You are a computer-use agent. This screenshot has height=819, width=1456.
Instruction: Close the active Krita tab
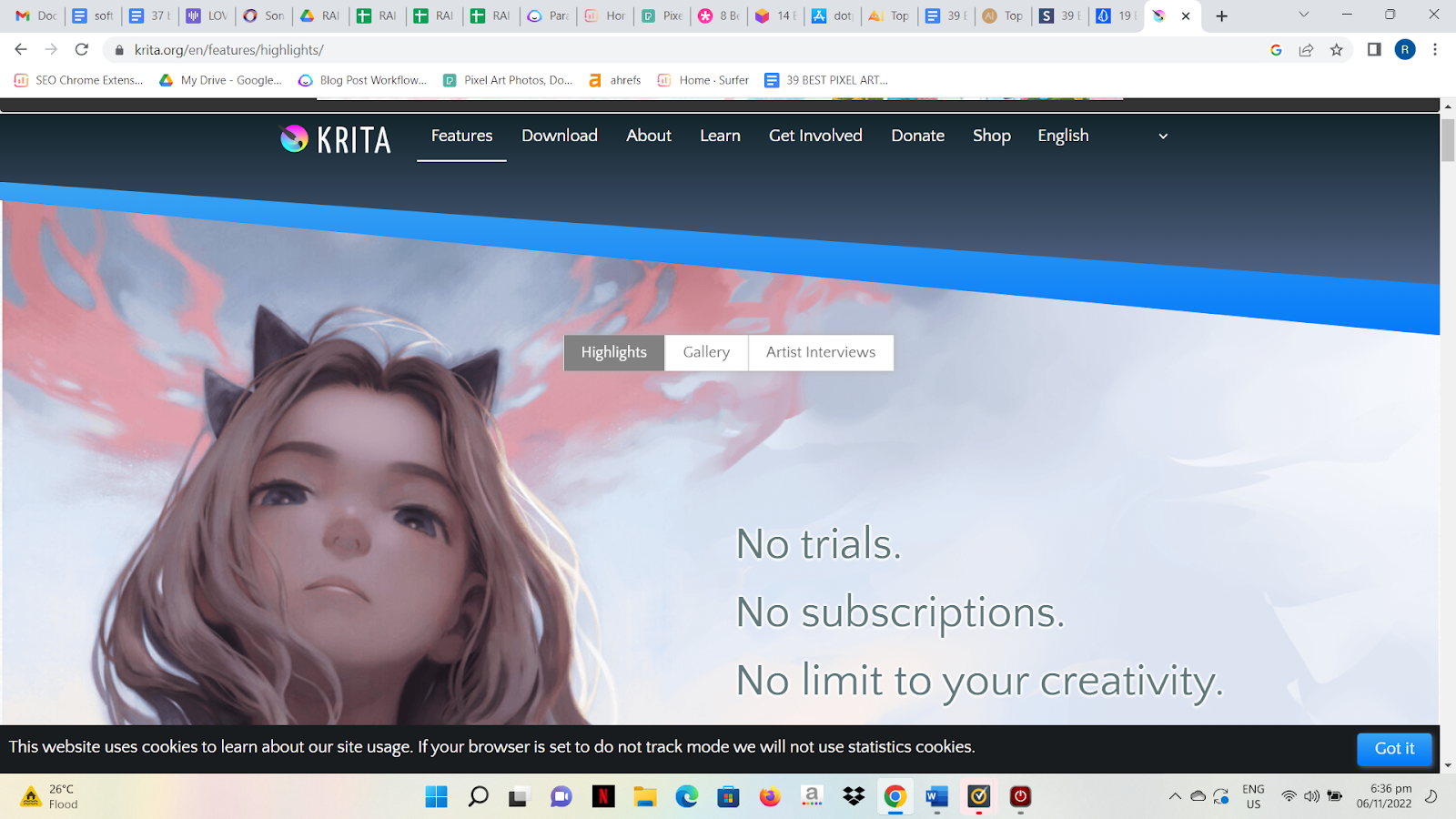pyautogui.click(x=1186, y=15)
